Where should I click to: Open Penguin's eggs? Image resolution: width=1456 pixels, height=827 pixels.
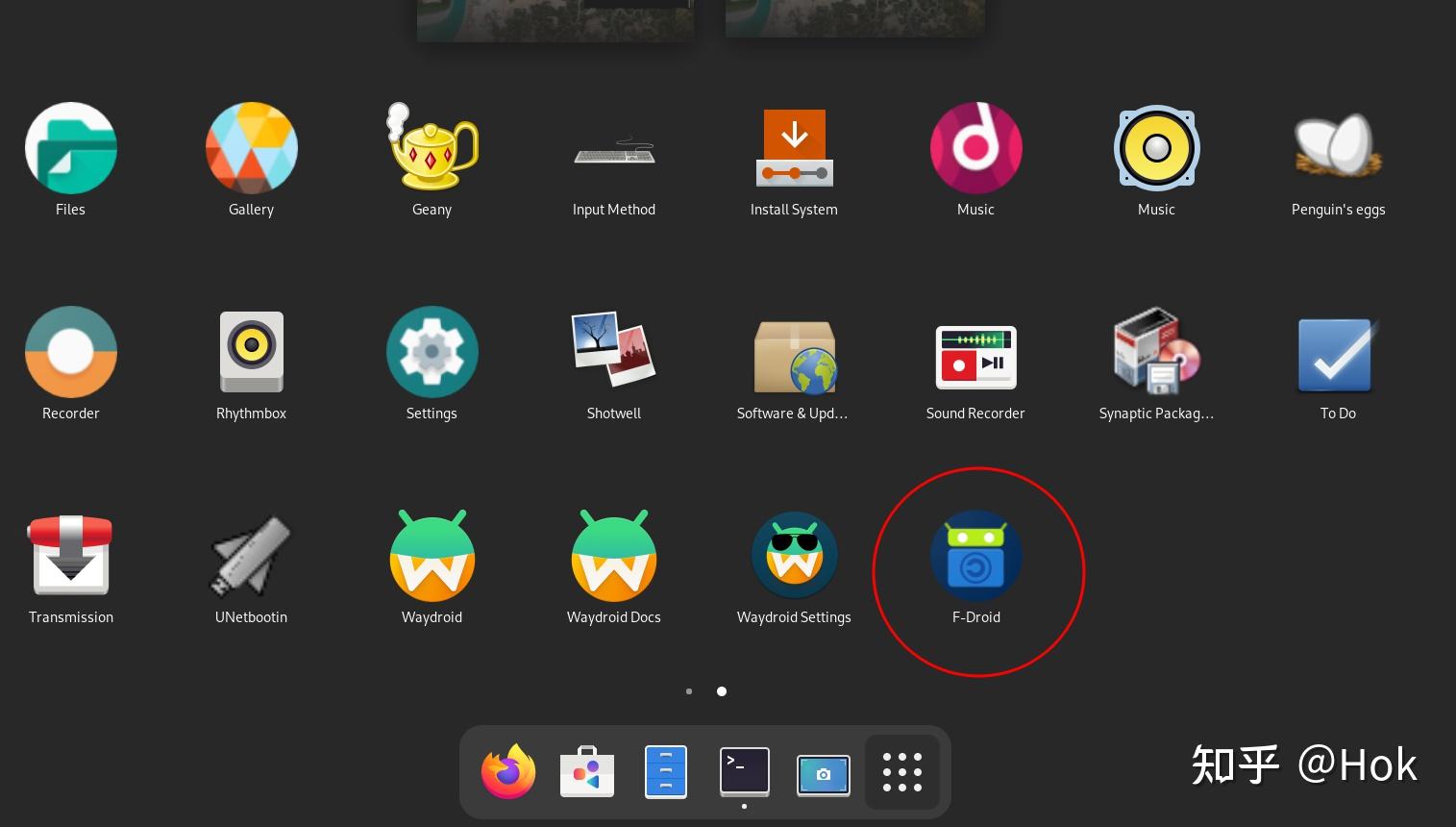coord(1337,148)
